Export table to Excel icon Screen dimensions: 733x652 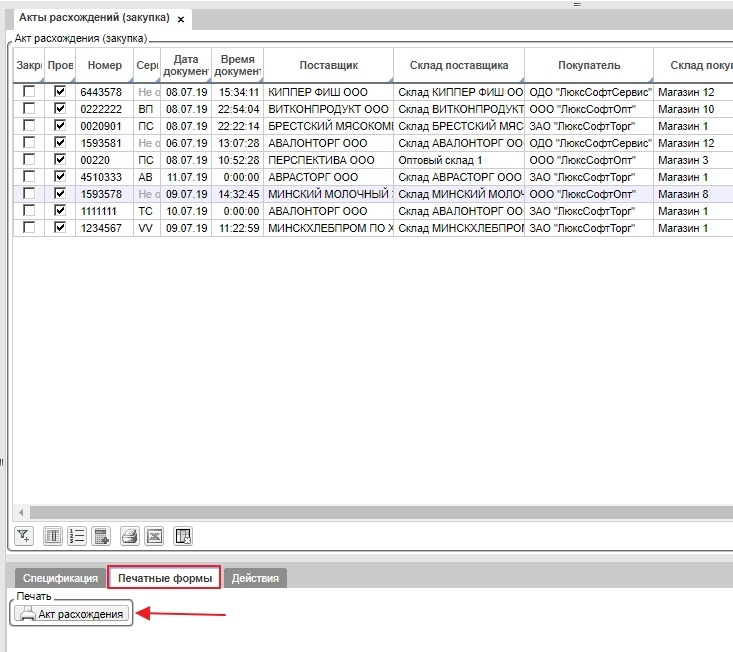click(154, 536)
